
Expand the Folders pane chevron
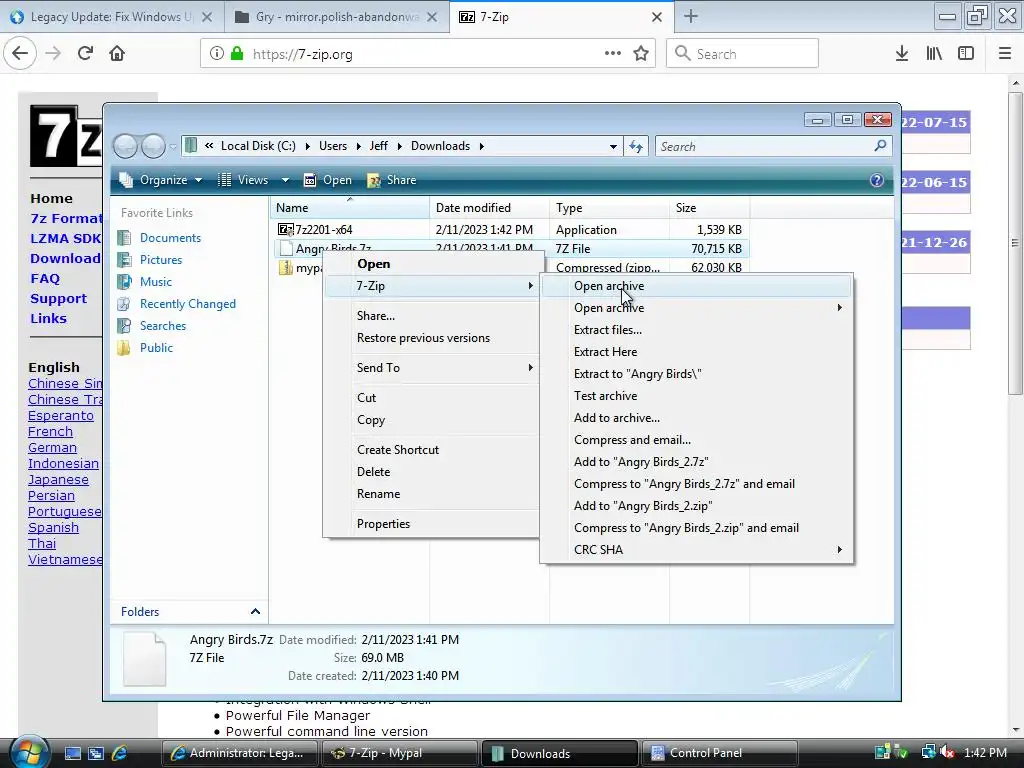(x=255, y=611)
